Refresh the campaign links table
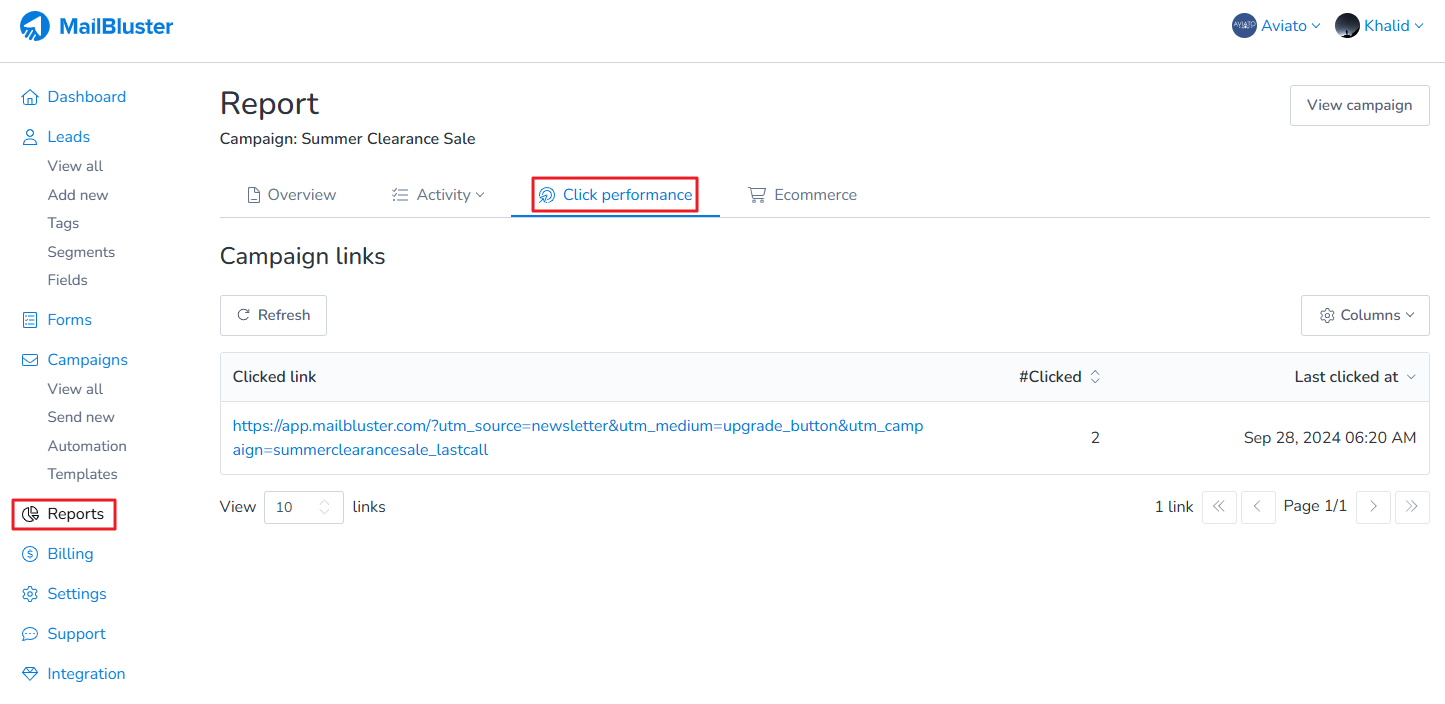 (x=273, y=315)
